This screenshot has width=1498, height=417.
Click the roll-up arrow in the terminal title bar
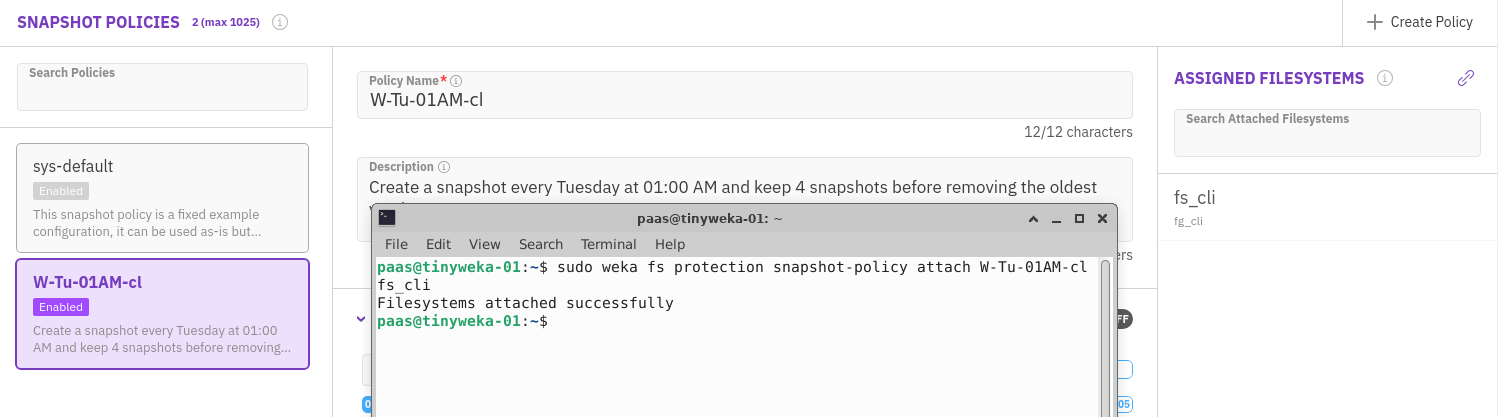(1035, 218)
